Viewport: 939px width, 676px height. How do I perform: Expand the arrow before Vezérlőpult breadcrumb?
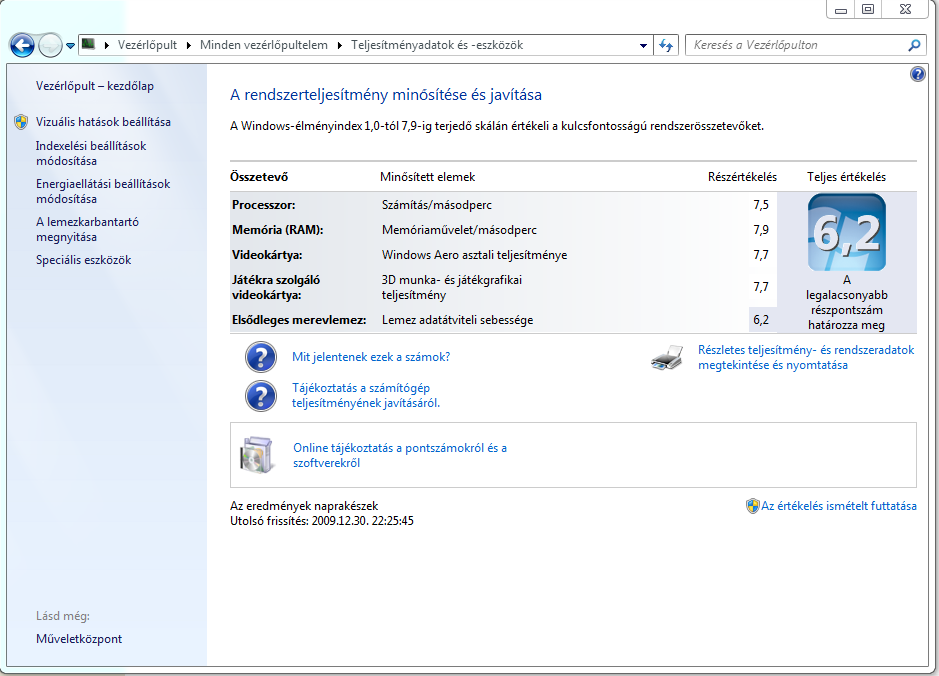point(107,46)
